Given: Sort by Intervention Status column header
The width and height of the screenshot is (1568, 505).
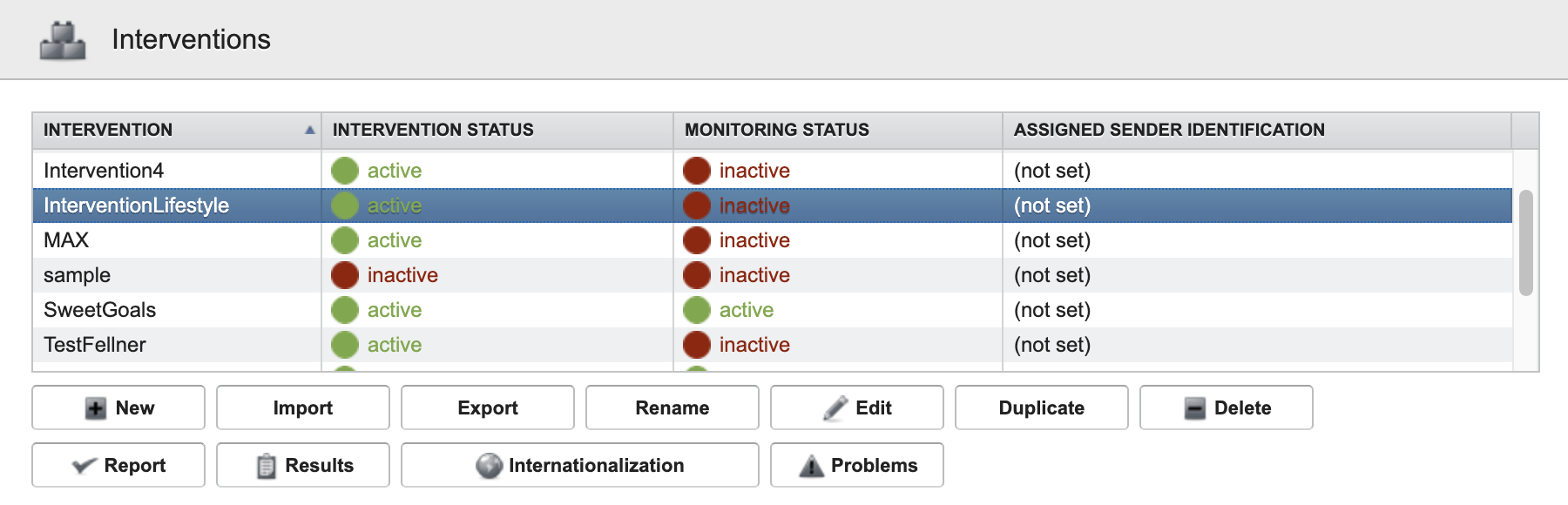Looking at the screenshot, I should tap(433, 130).
